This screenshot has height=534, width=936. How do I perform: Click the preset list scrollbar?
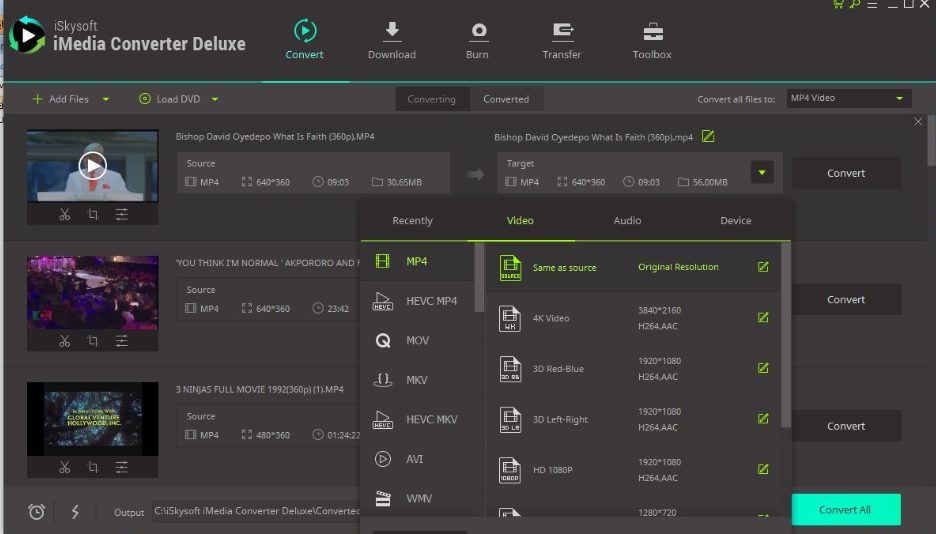coord(786,335)
